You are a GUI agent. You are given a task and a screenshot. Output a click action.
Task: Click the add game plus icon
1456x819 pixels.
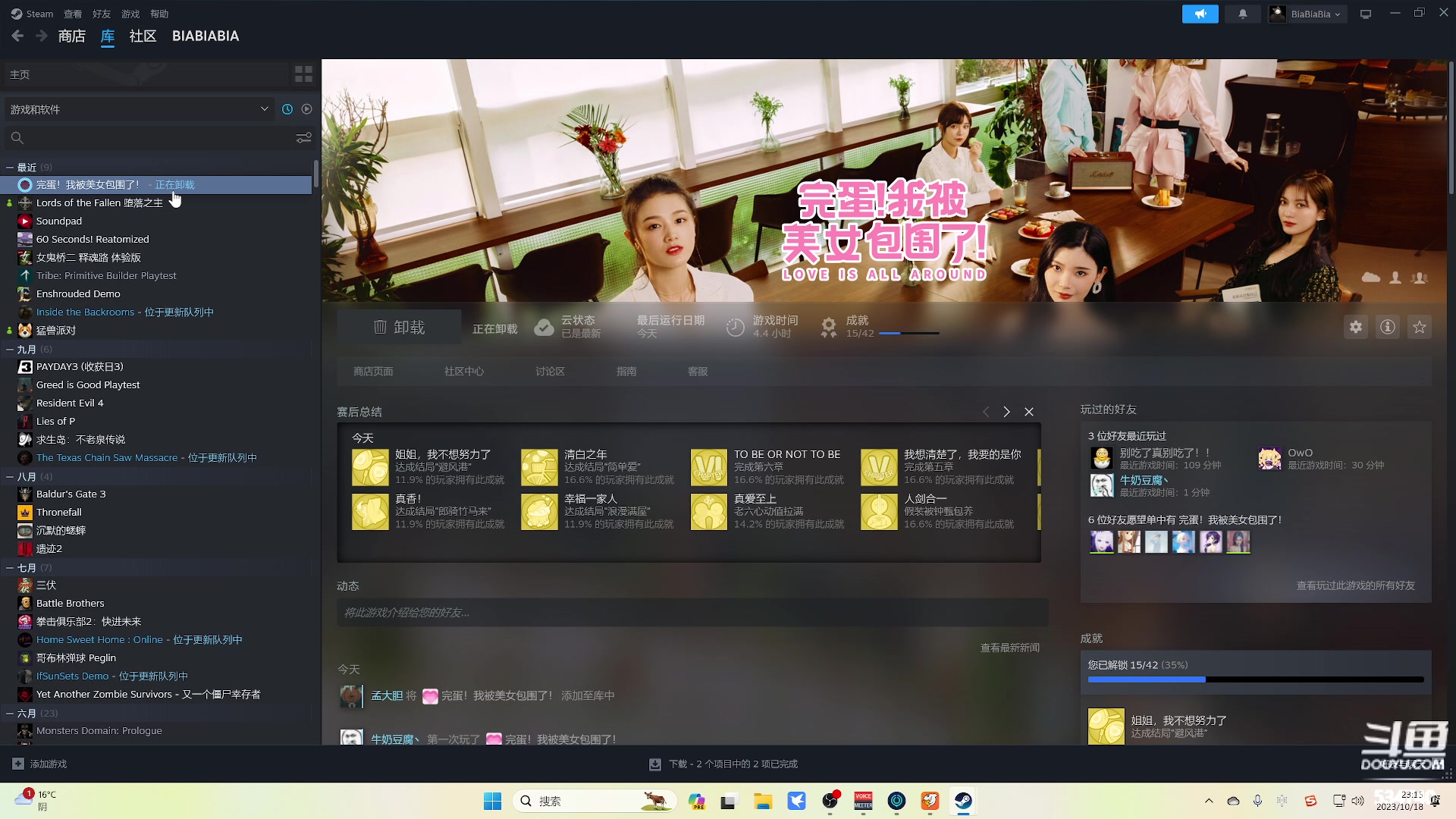point(18,764)
